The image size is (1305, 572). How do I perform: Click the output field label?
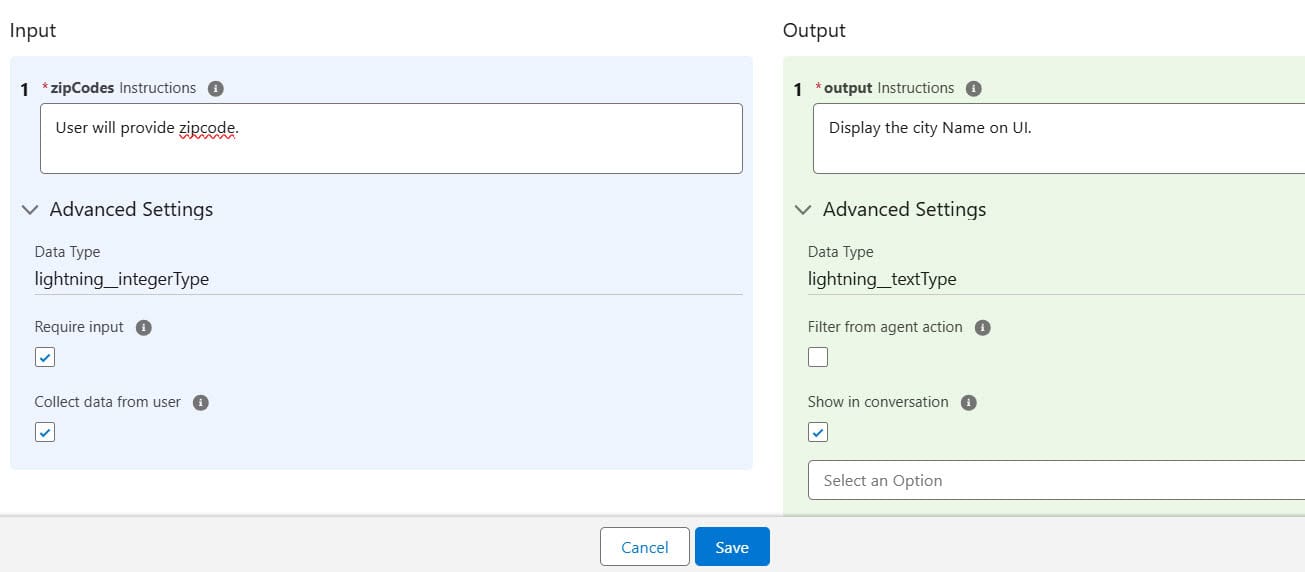pos(848,88)
